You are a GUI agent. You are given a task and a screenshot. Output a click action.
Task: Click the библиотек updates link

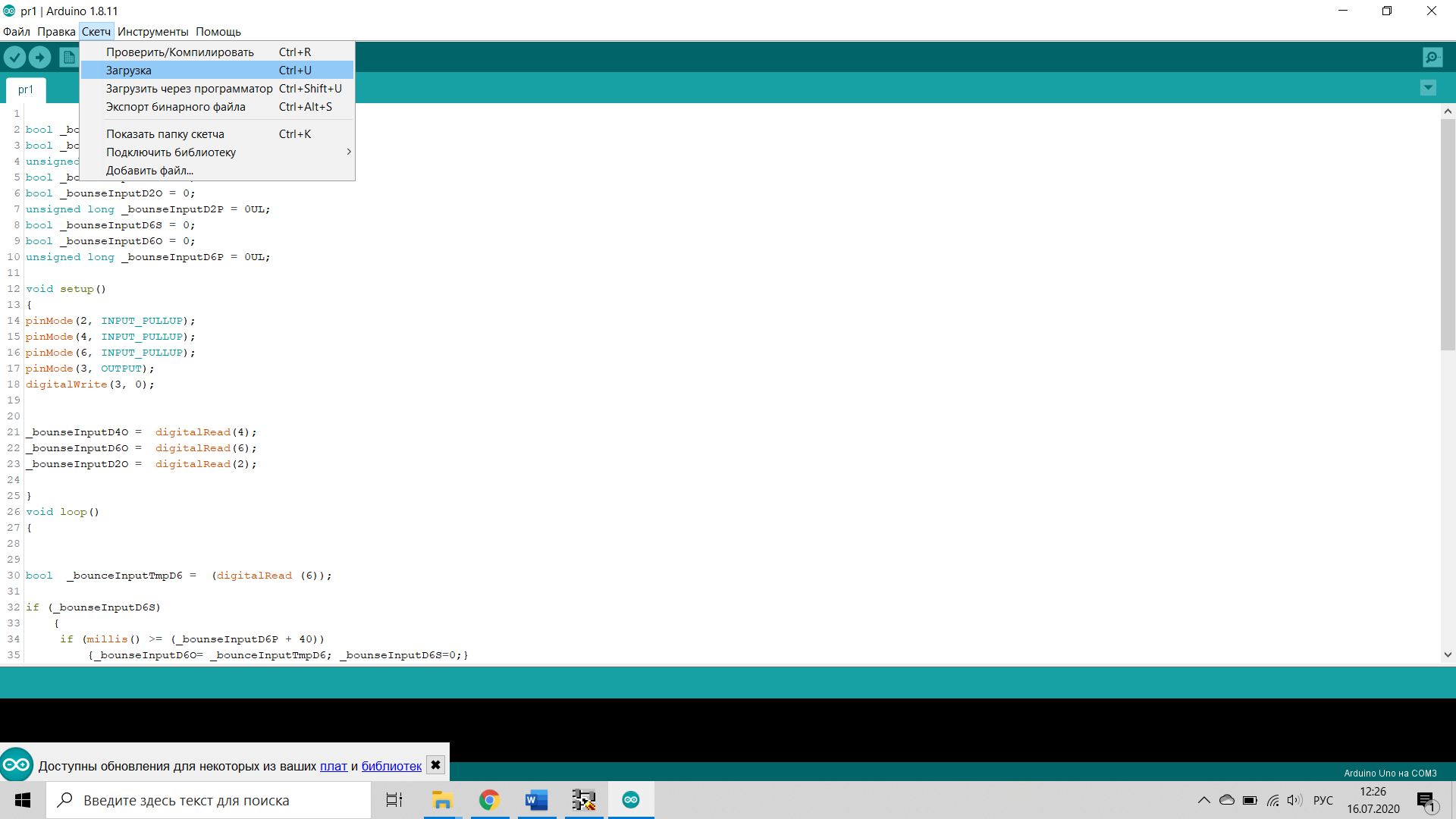tap(391, 766)
